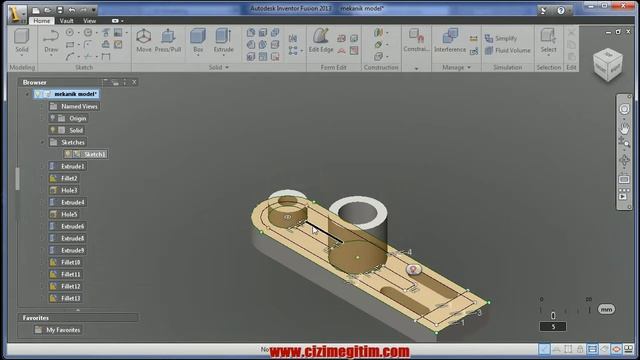Open the Help question mark icon

coord(561,11)
